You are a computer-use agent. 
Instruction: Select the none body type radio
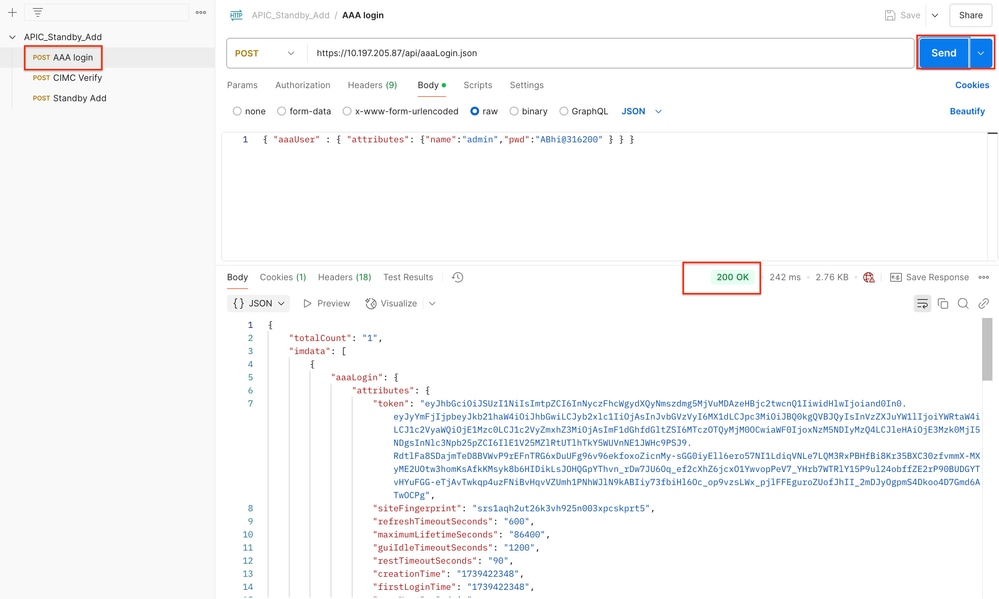point(237,112)
